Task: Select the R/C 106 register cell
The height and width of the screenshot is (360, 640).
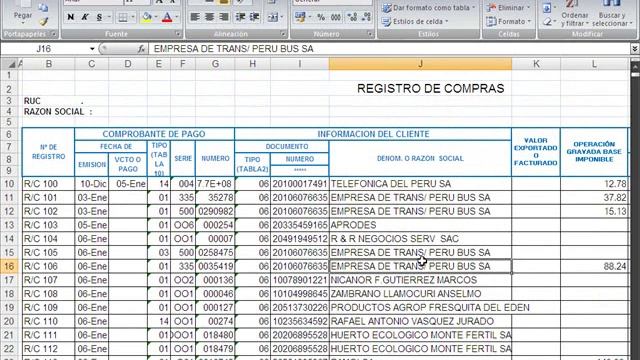Action: [x=49, y=266]
